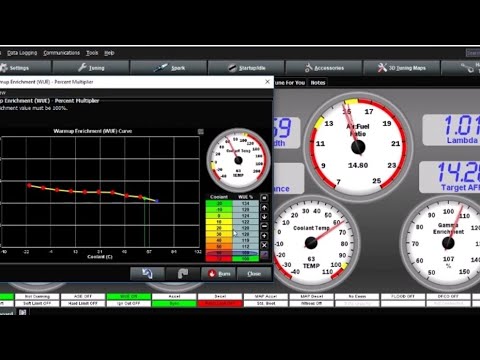Click the green Sync indicator
Viewport: 480px width, 360px height.
(x=174, y=304)
